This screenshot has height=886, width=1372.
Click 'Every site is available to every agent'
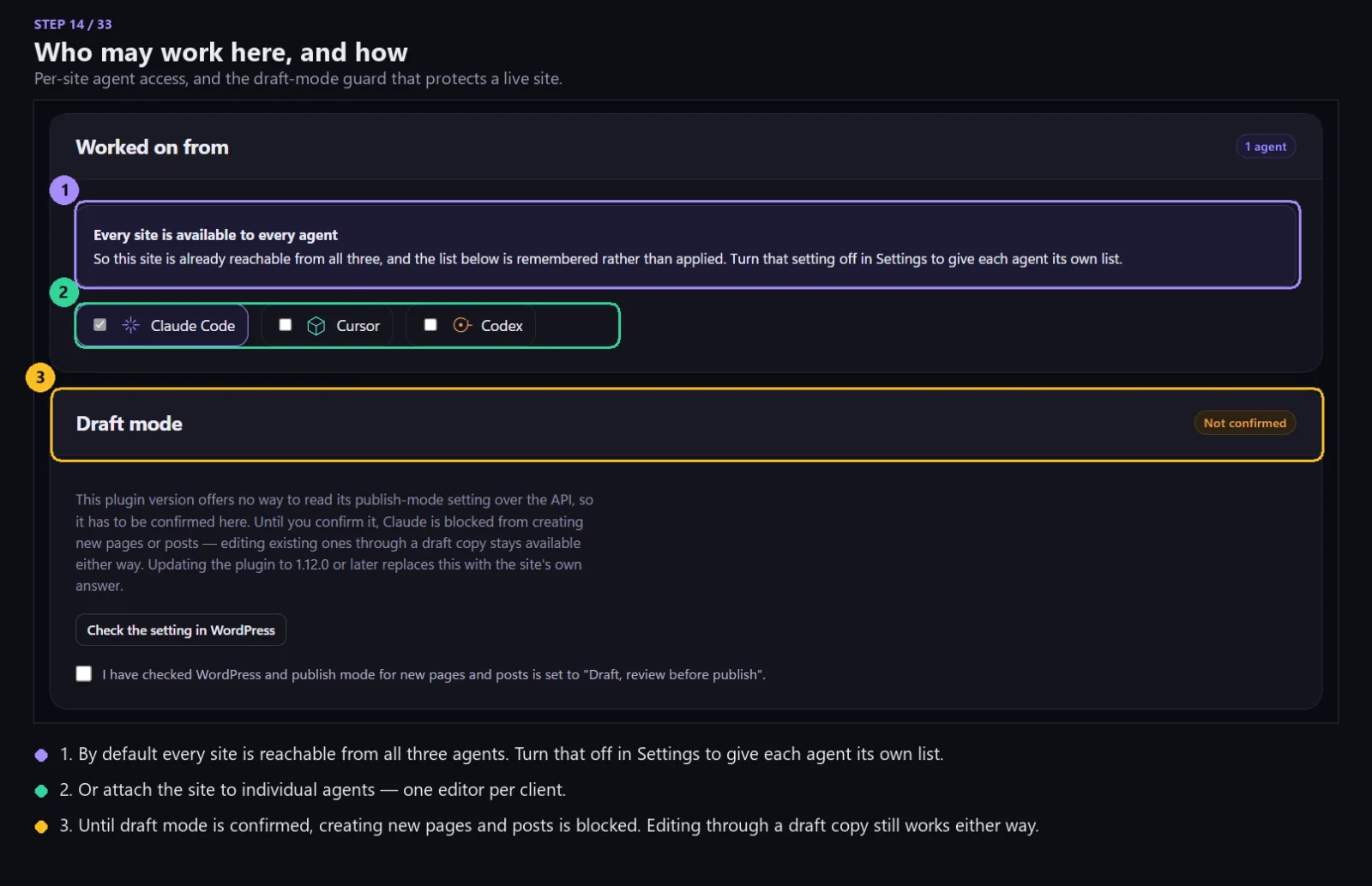point(215,235)
